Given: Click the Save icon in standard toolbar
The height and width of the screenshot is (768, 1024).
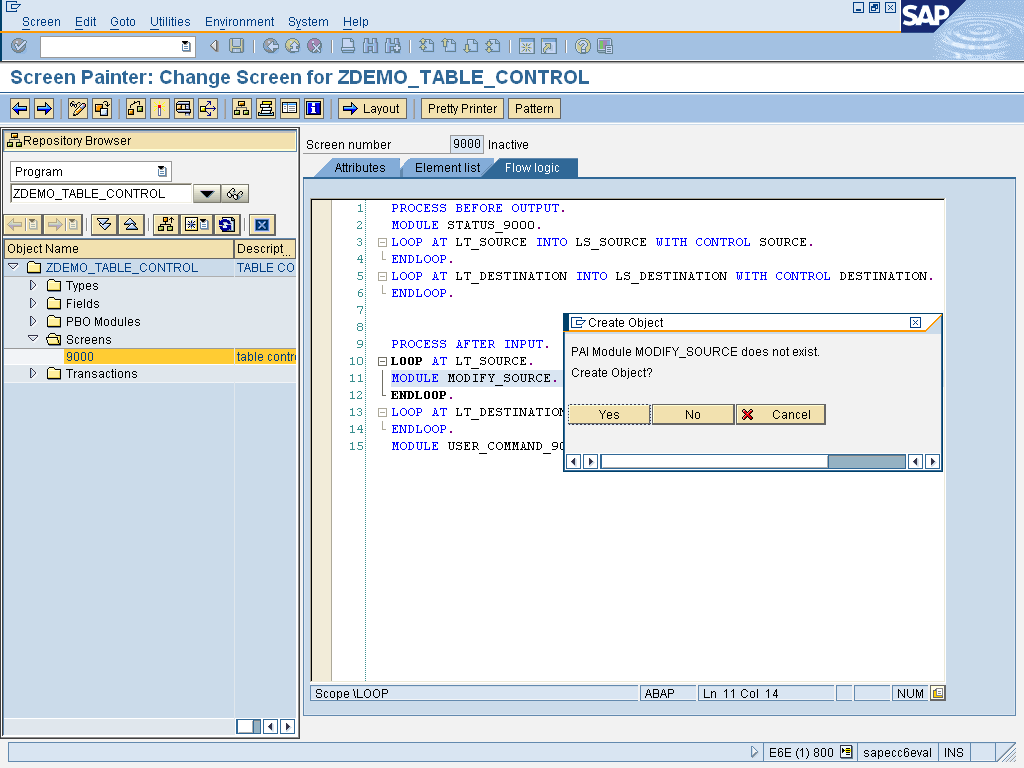Looking at the screenshot, I should click(x=236, y=46).
